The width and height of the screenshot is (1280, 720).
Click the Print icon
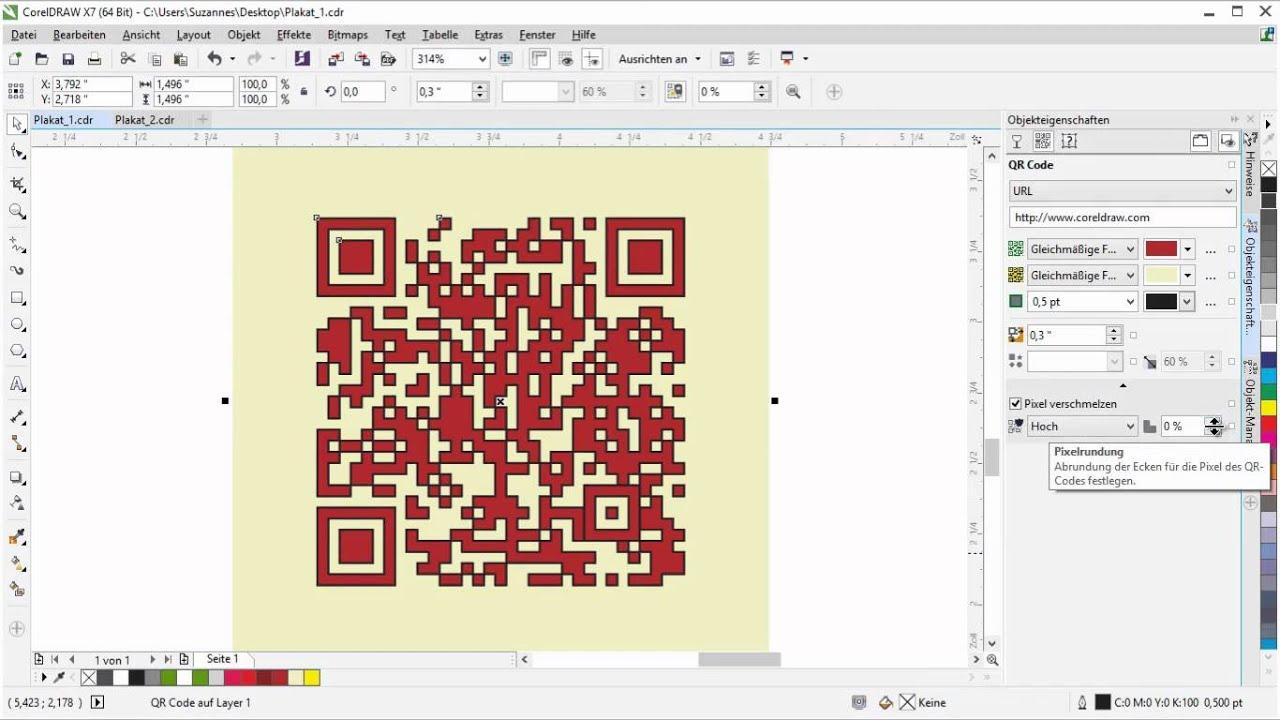[94, 59]
